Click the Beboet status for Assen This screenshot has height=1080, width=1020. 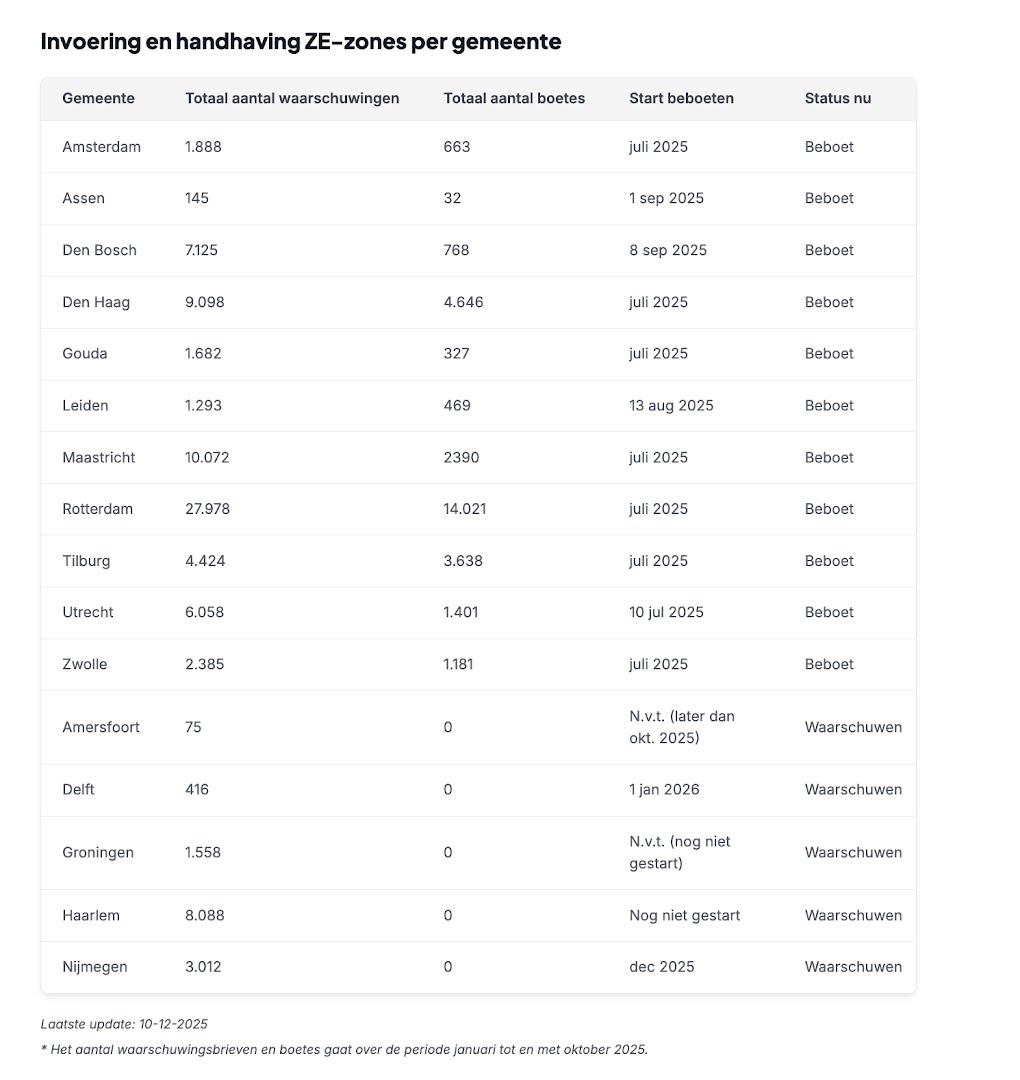(829, 198)
